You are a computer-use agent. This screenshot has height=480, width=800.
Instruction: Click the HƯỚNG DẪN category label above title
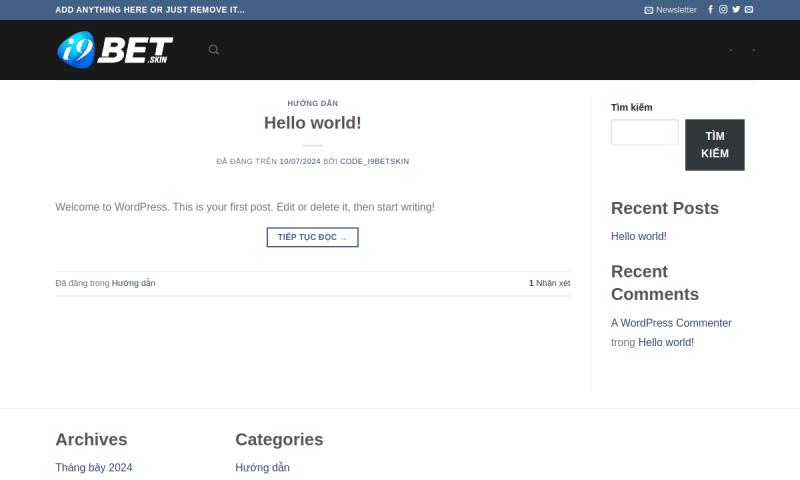pyautogui.click(x=312, y=103)
